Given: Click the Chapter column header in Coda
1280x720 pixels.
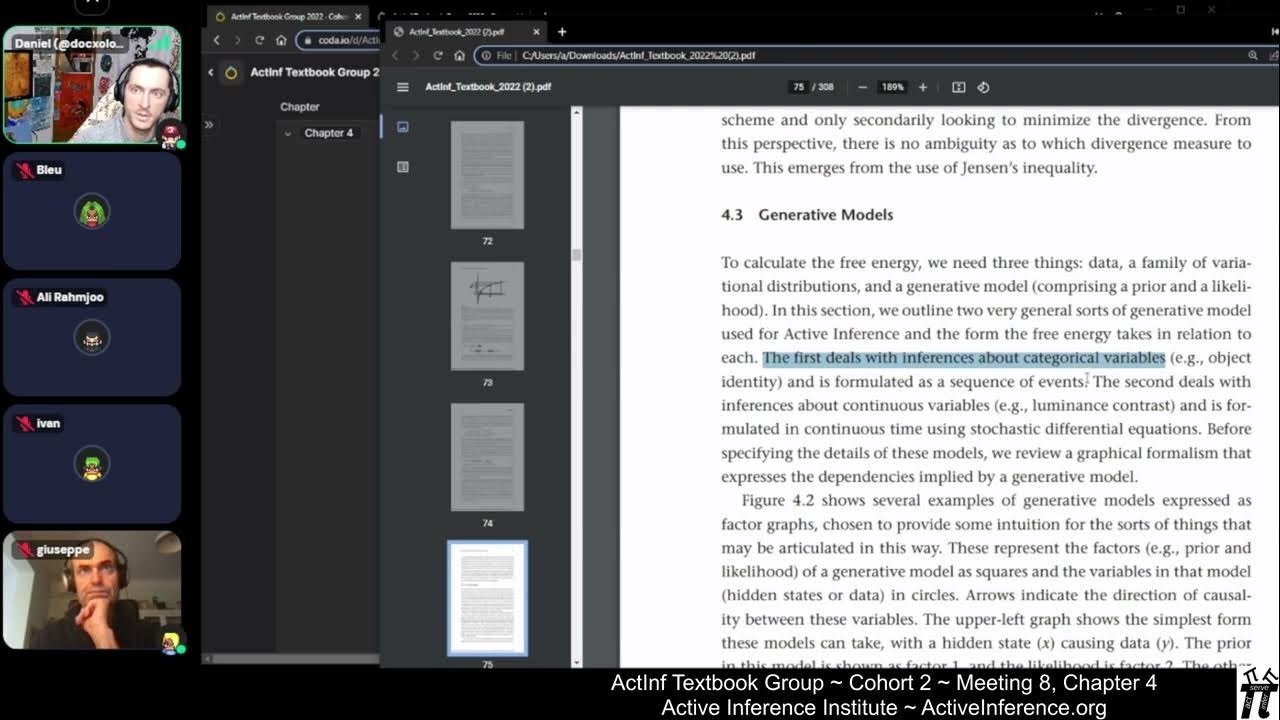Looking at the screenshot, I should (300, 107).
